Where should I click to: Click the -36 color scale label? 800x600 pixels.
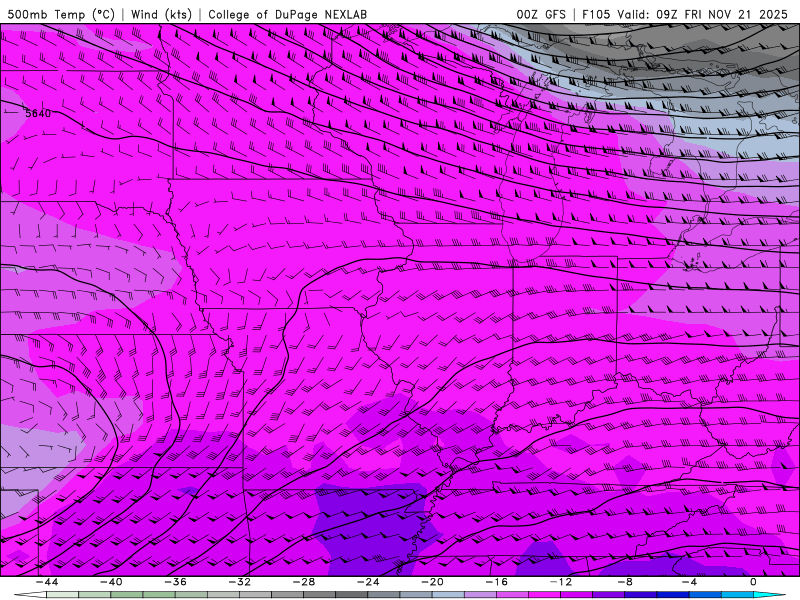tap(176, 582)
